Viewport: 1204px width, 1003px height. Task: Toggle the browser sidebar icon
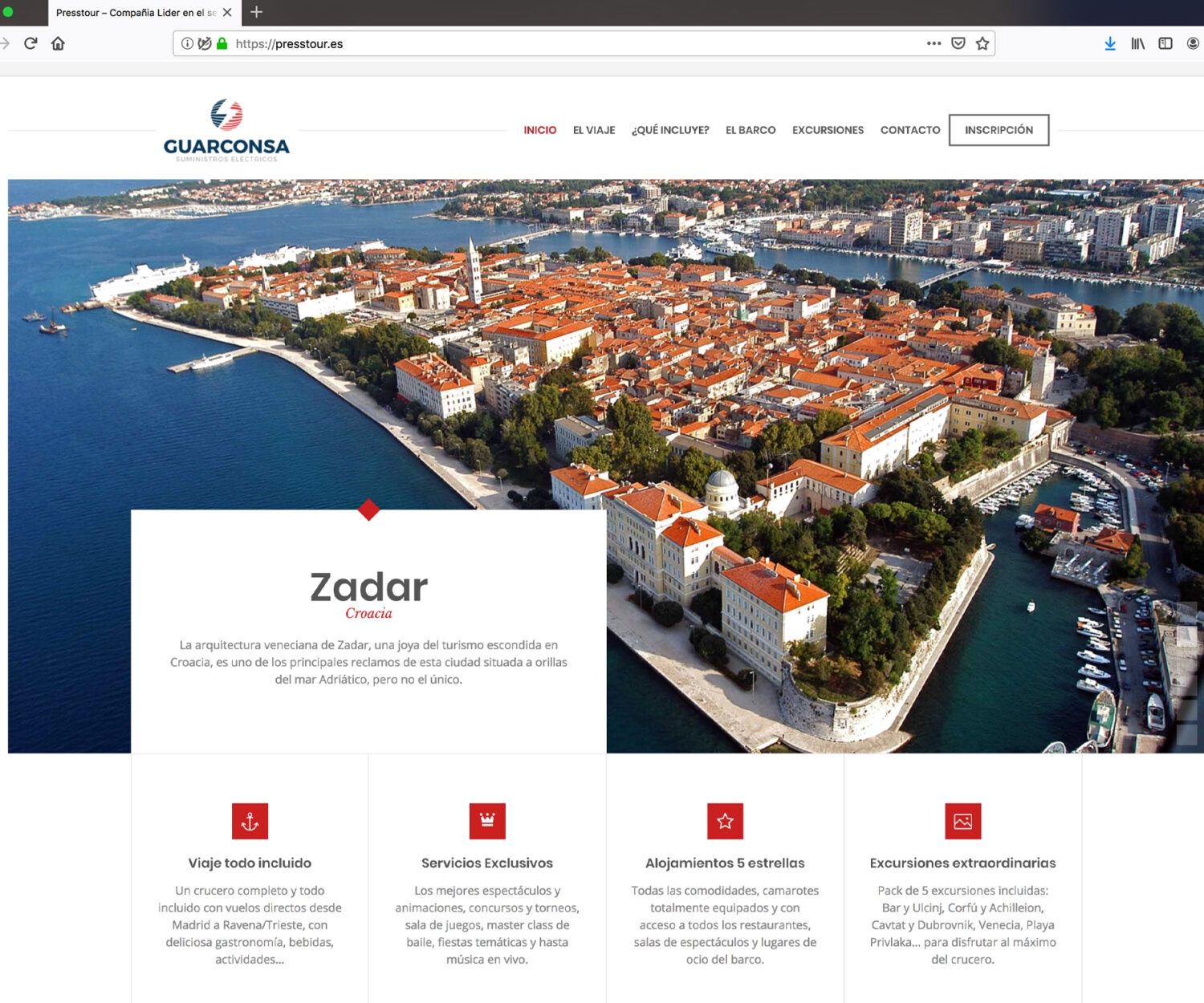pos(1165,43)
